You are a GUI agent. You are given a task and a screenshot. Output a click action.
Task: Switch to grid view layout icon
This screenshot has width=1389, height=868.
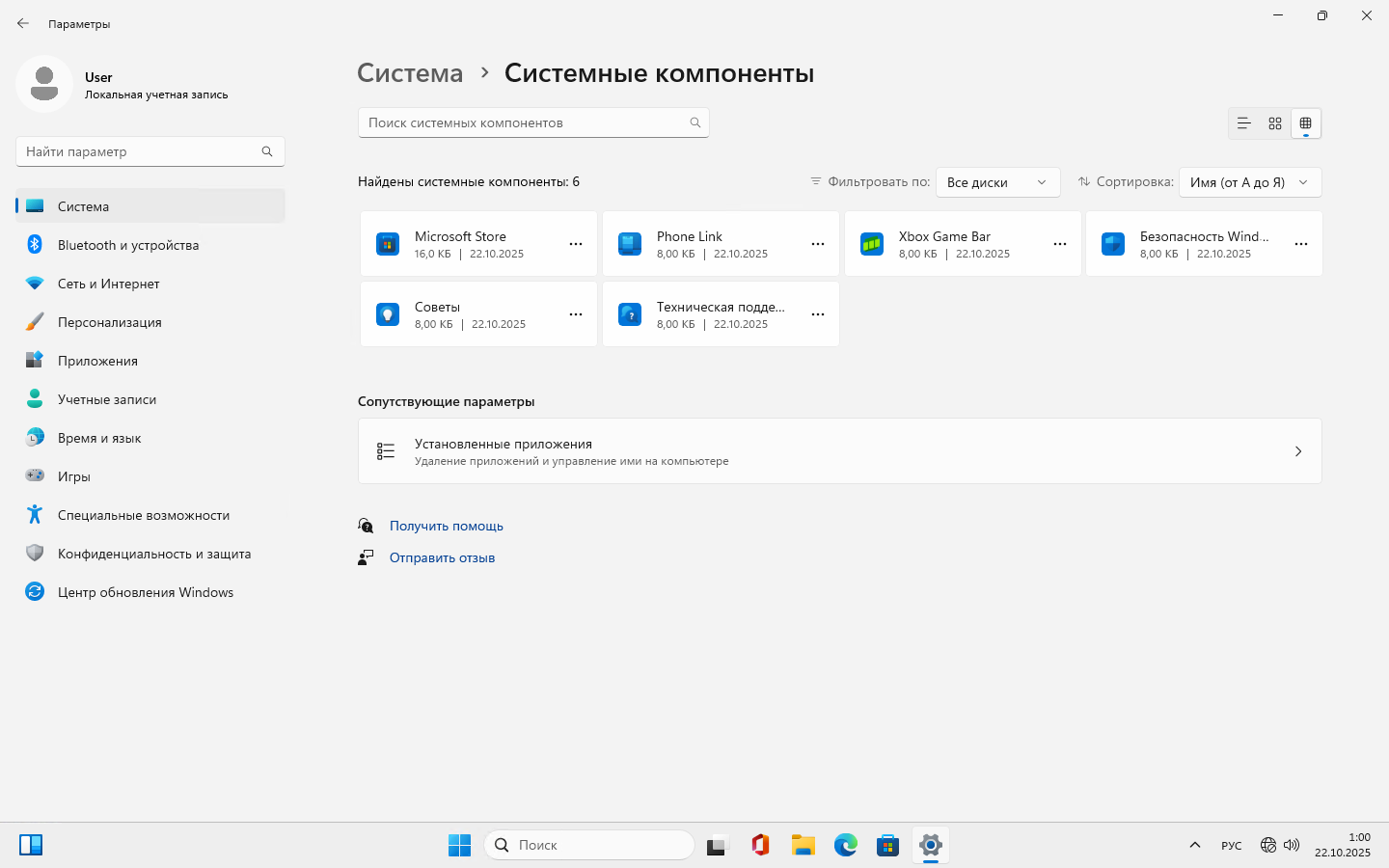pos(1274,123)
